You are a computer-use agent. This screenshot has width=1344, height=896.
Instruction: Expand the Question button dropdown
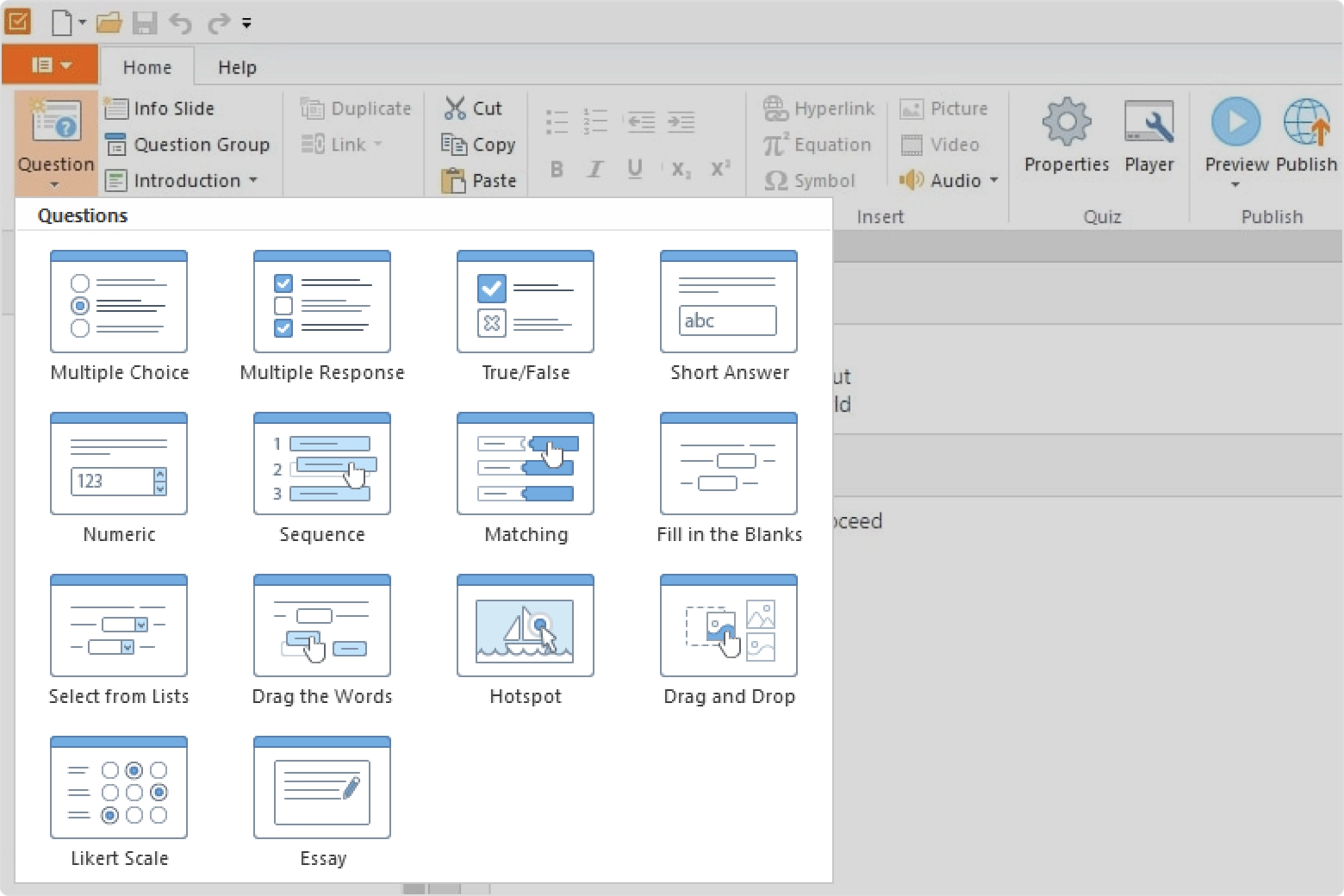[x=55, y=184]
